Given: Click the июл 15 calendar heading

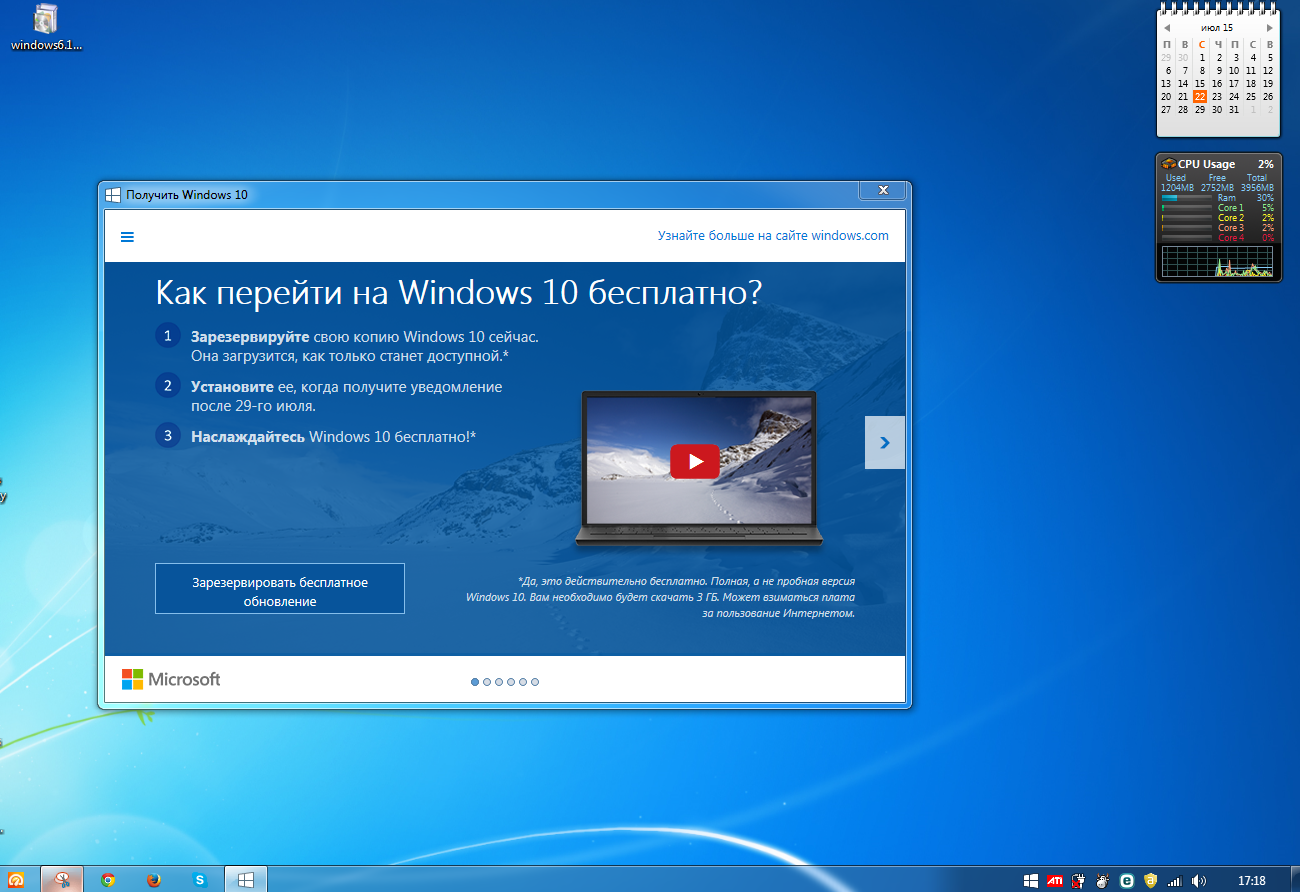Looking at the screenshot, I should [x=1217, y=28].
